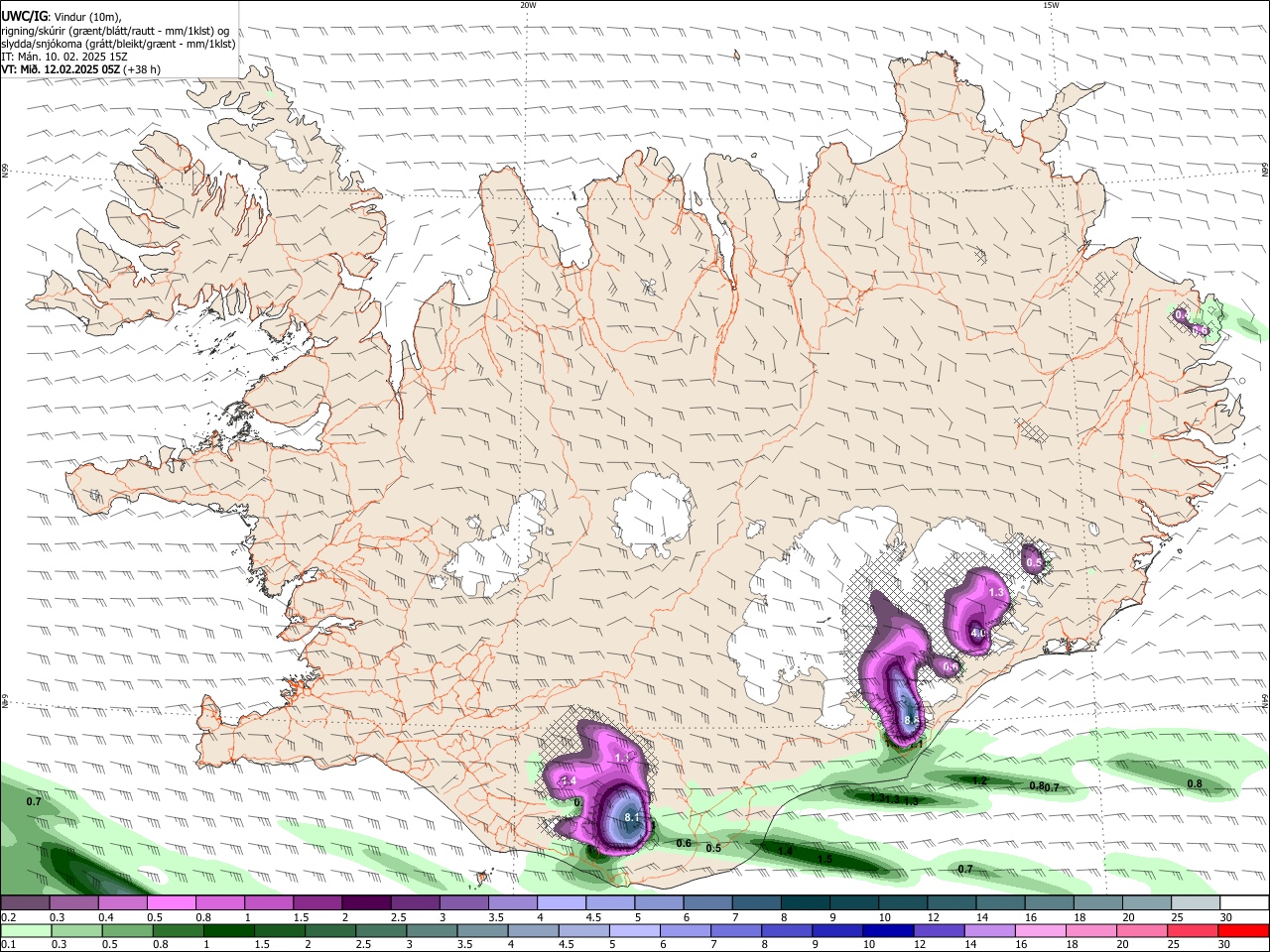1270x952 pixels.
Task: Click the small island off the south coast
Action: click(484, 877)
